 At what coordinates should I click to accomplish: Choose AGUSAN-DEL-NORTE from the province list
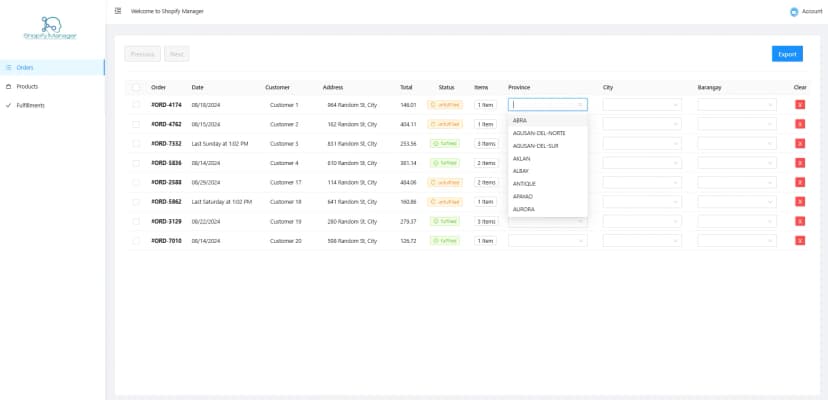pyautogui.click(x=548, y=133)
